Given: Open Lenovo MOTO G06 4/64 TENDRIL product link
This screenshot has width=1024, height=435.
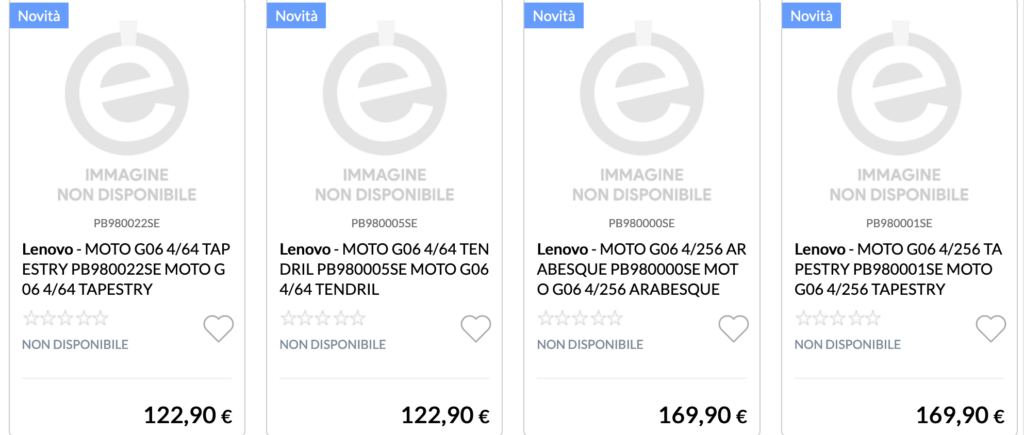Looking at the screenshot, I should [x=383, y=270].
